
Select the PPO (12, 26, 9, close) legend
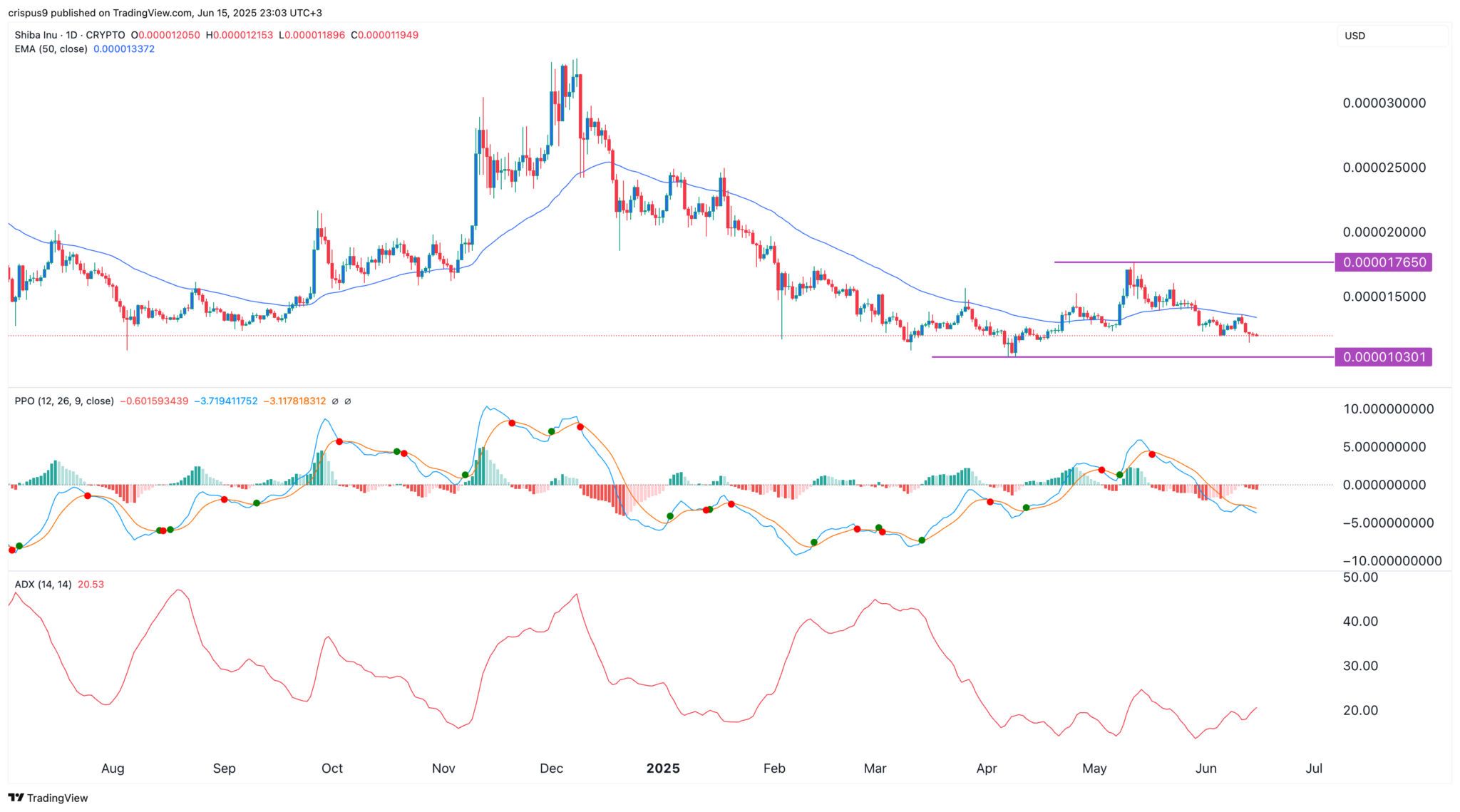coord(63,401)
